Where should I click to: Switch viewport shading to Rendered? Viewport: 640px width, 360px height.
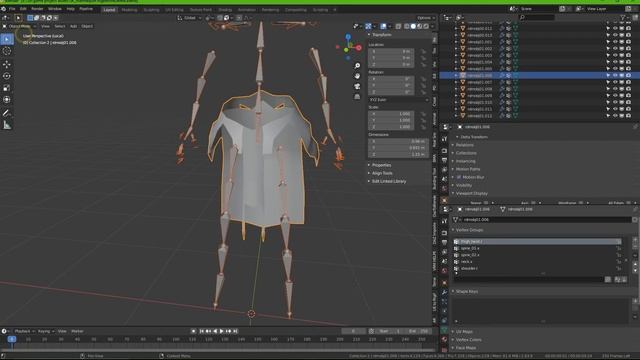coord(426,26)
